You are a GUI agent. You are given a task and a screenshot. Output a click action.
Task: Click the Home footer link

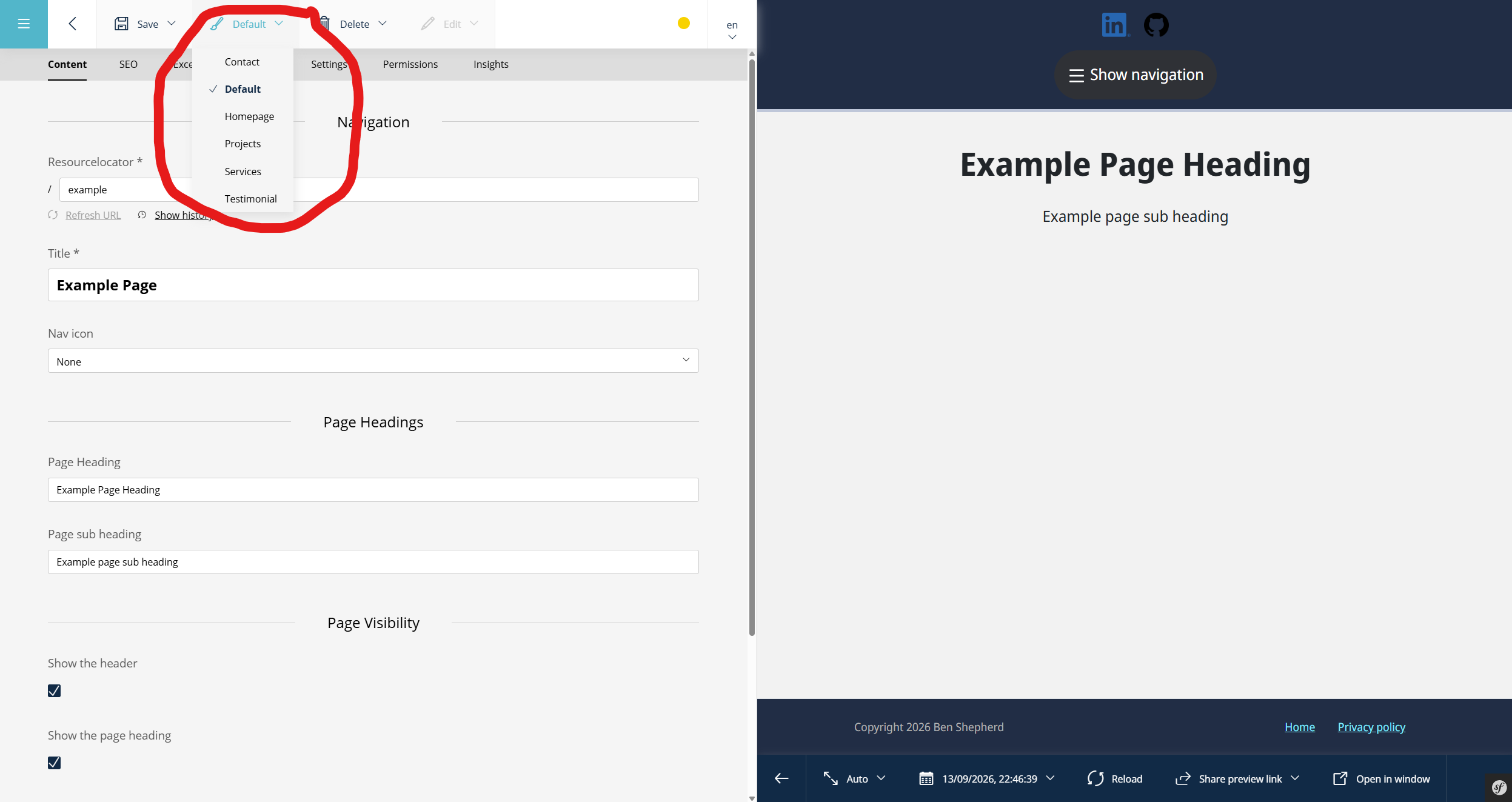tap(1300, 727)
